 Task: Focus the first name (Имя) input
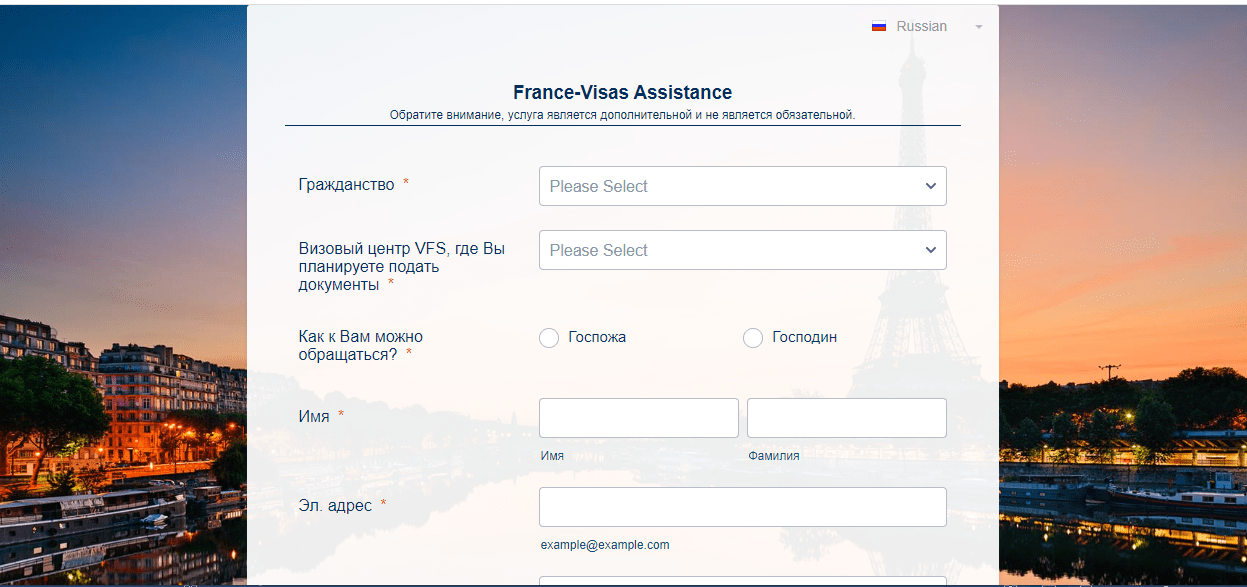point(638,418)
